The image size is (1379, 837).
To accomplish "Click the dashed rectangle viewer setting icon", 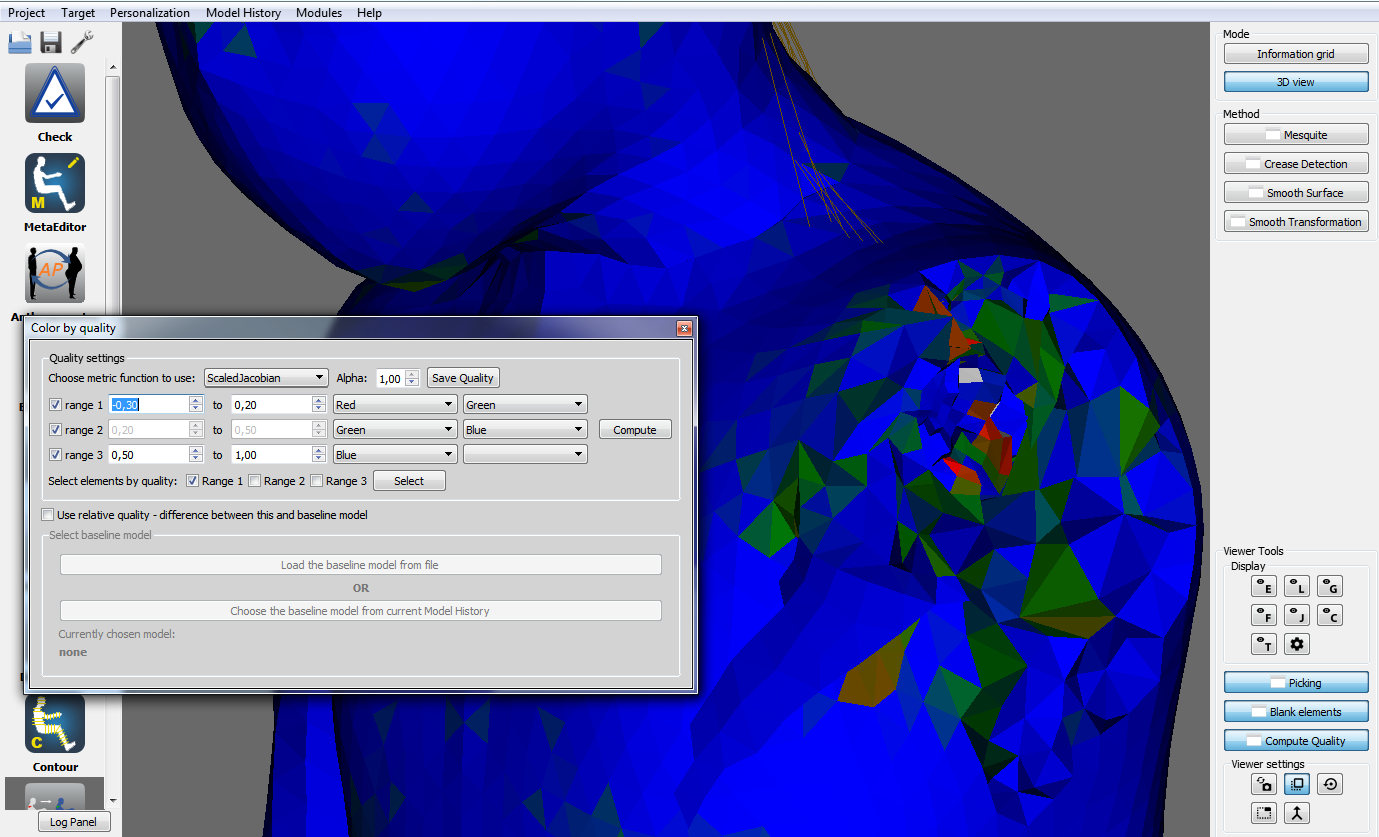I will tap(1264, 813).
